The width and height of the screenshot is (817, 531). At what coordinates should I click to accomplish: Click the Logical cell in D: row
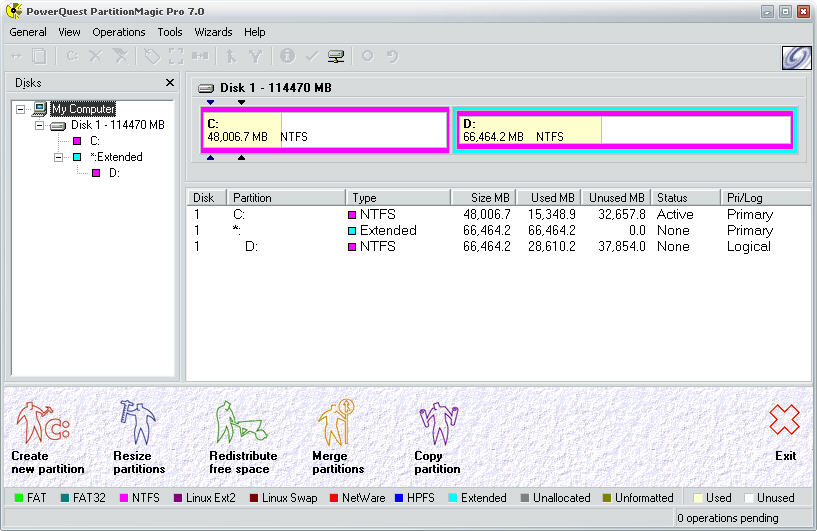[748, 246]
